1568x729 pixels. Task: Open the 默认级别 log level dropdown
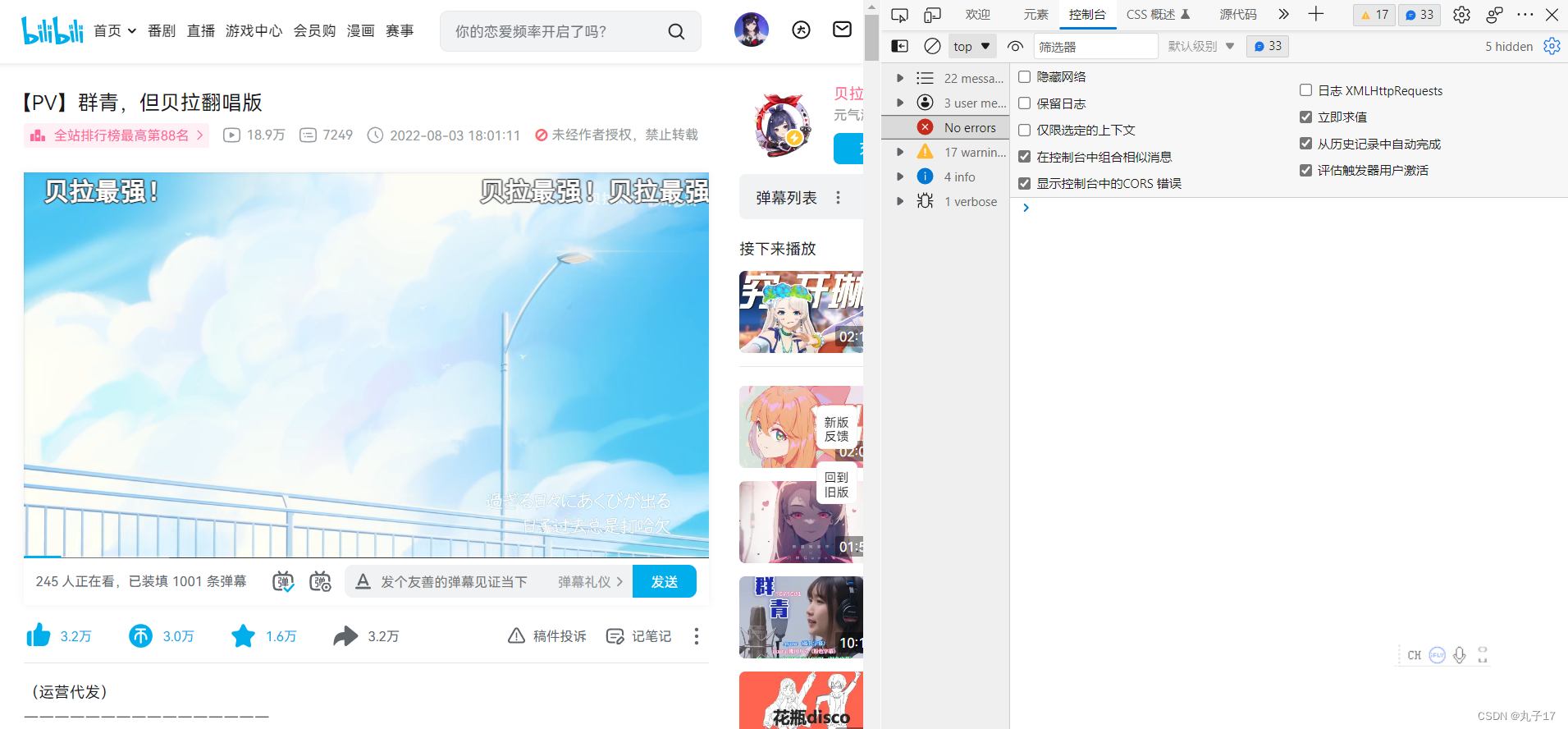pyautogui.click(x=1200, y=46)
